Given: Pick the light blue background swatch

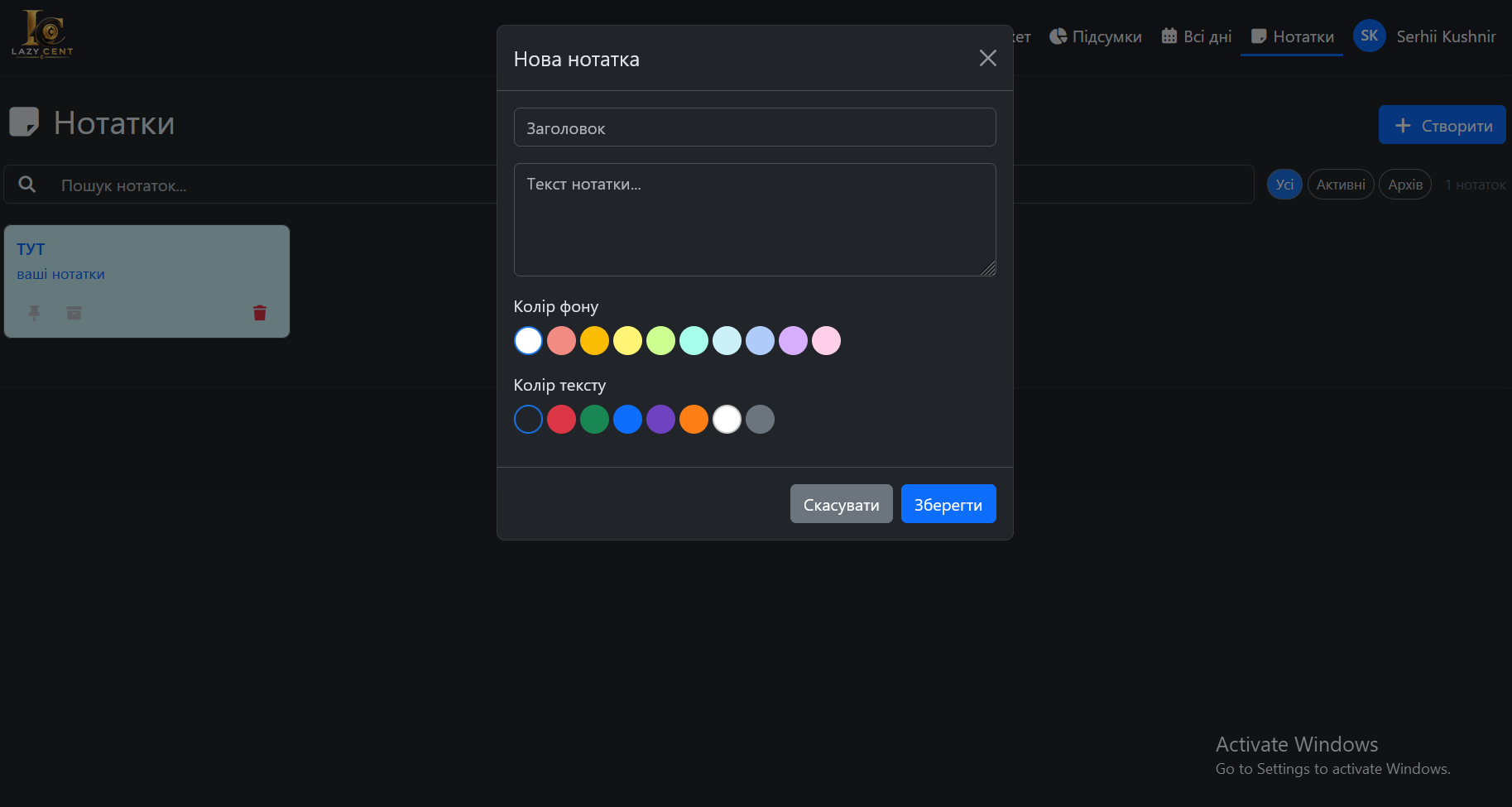Looking at the screenshot, I should click(x=760, y=340).
